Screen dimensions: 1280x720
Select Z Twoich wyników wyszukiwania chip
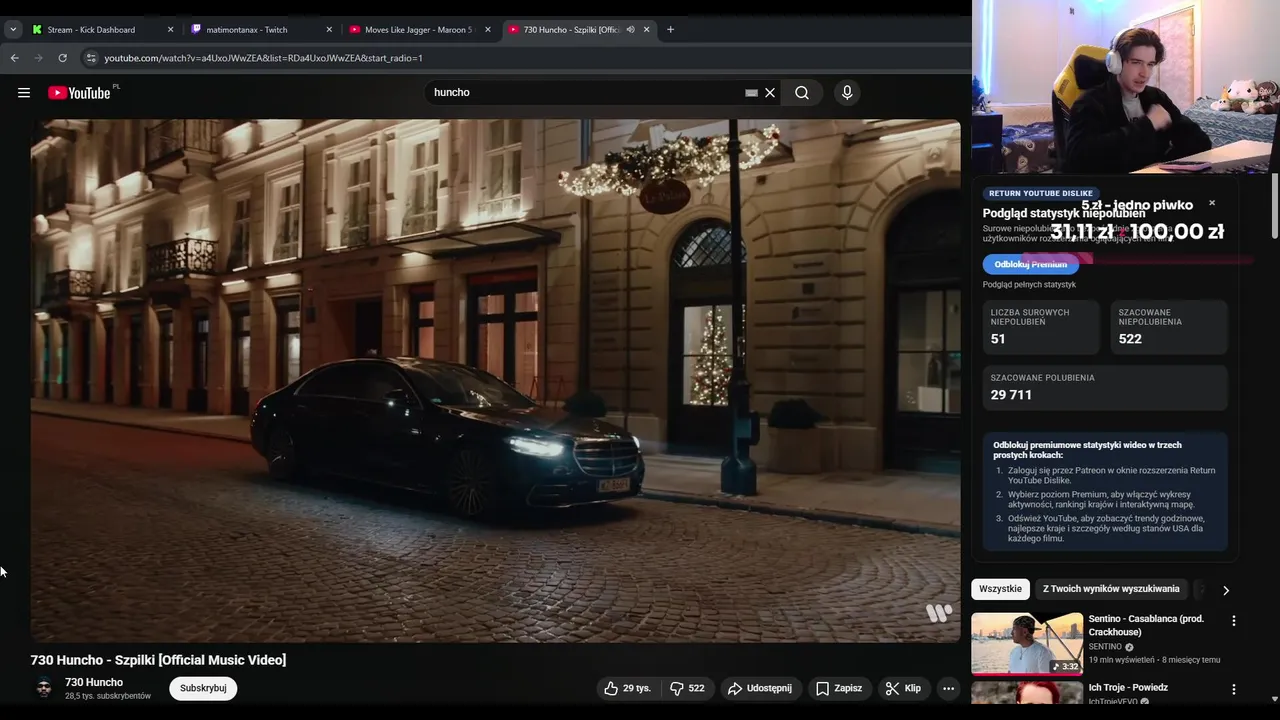[x=1111, y=589]
